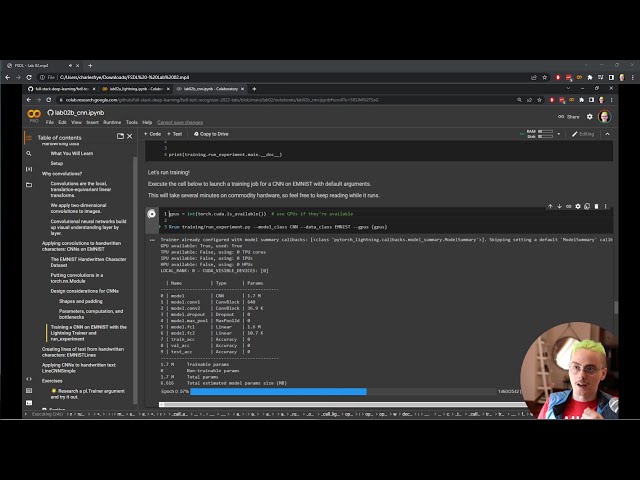The height and width of the screenshot is (480, 640).
Task: Open cell settings gear icon
Action: coord(578,207)
